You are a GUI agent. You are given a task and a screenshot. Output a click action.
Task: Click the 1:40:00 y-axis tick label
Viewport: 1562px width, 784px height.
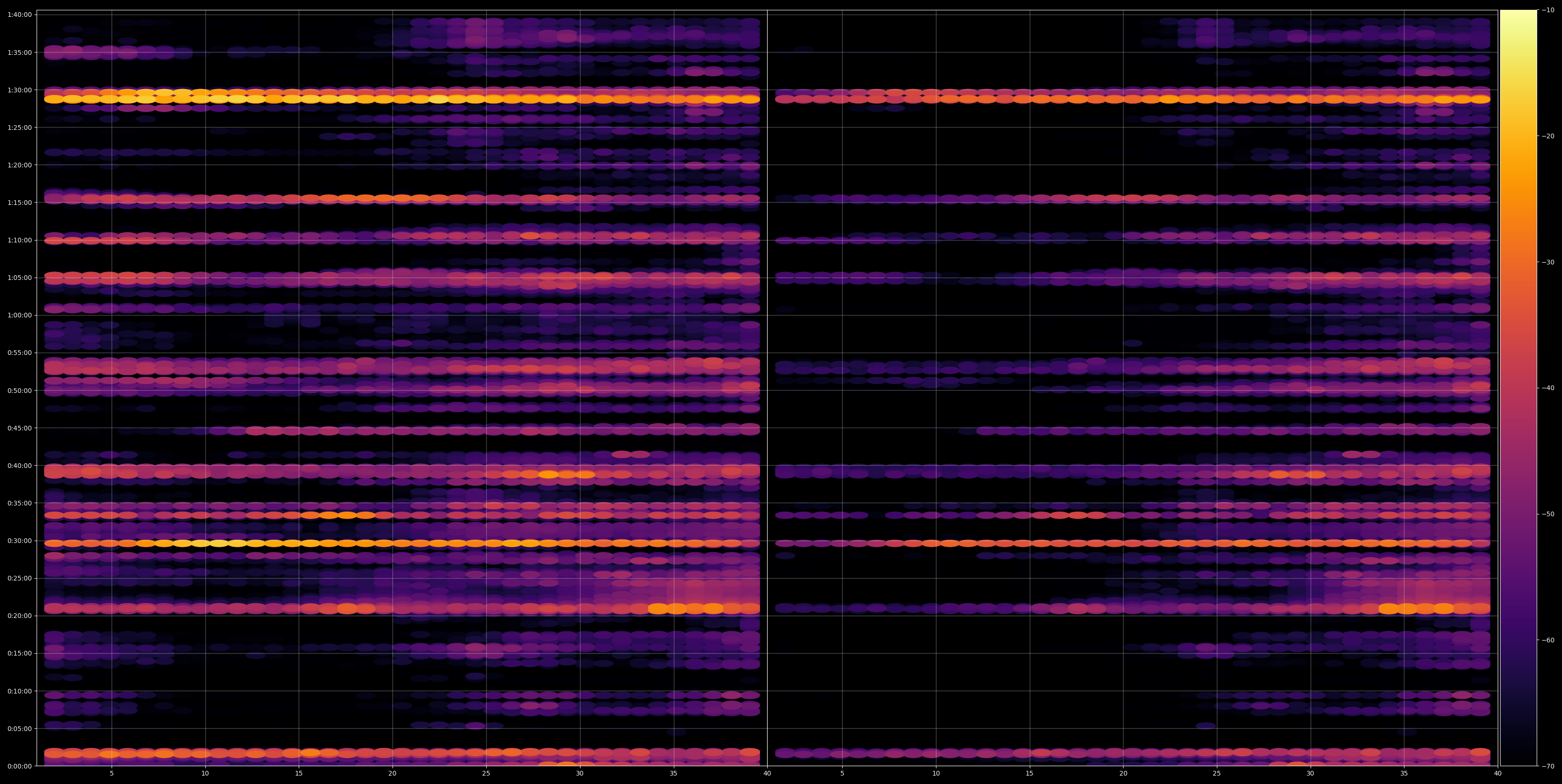tap(19, 15)
